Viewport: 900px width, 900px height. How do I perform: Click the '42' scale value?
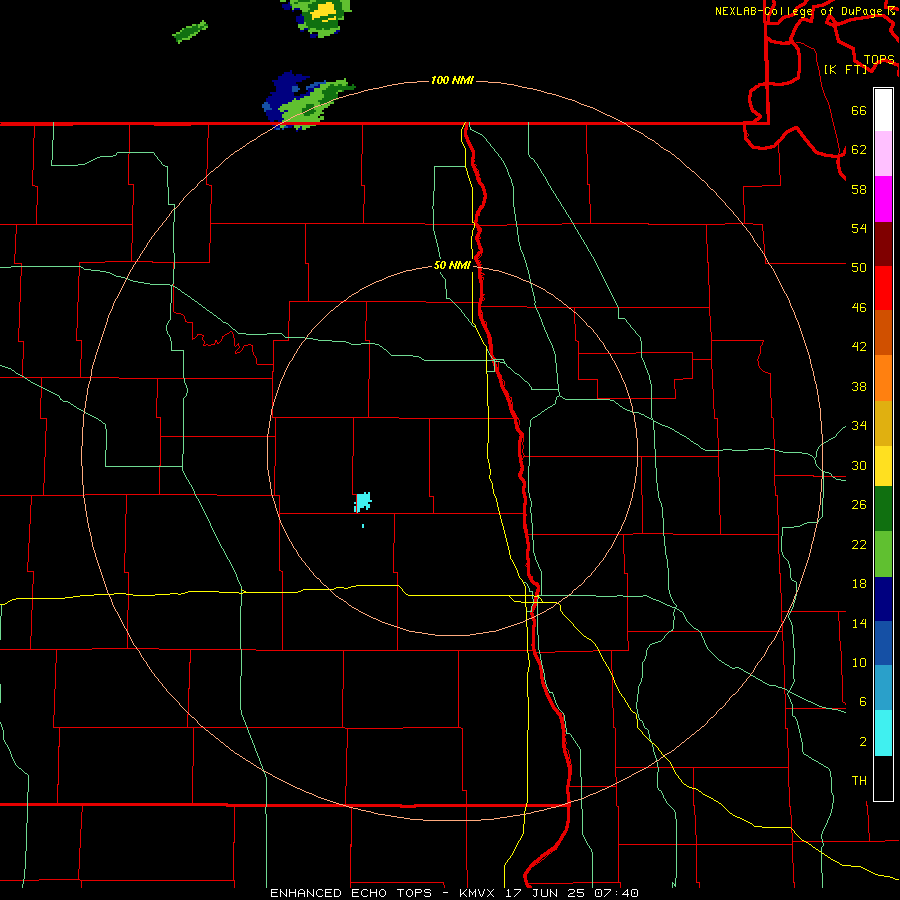click(x=859, y=347)
